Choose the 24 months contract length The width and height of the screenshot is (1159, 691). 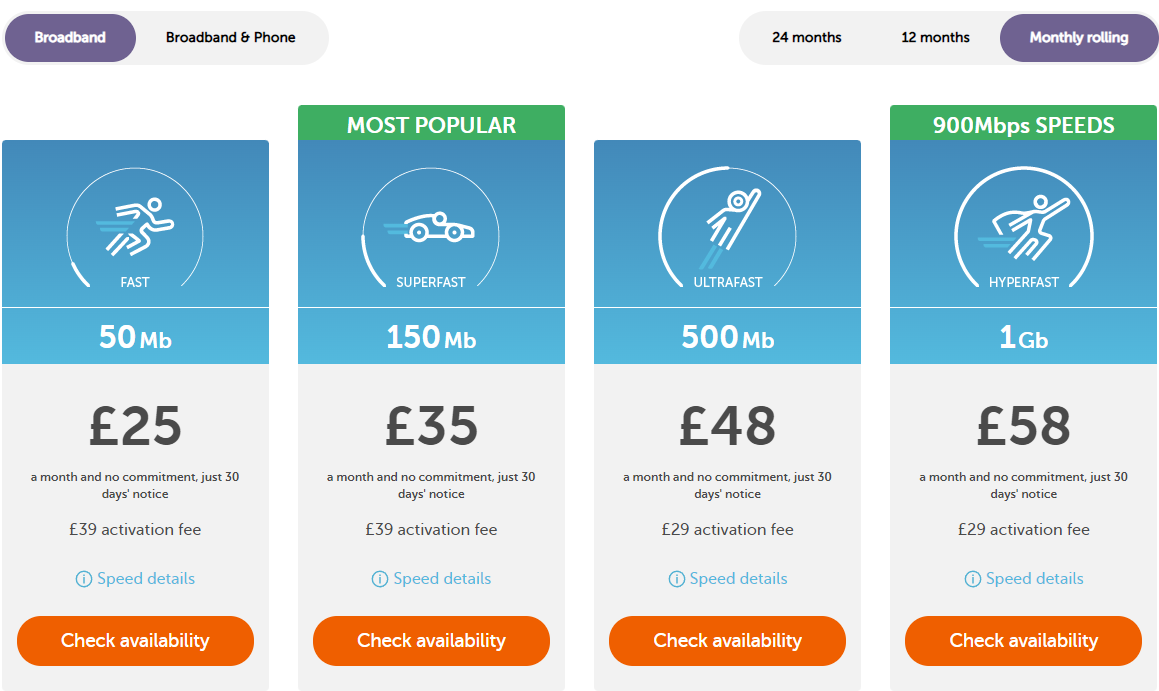coord(806,38)
